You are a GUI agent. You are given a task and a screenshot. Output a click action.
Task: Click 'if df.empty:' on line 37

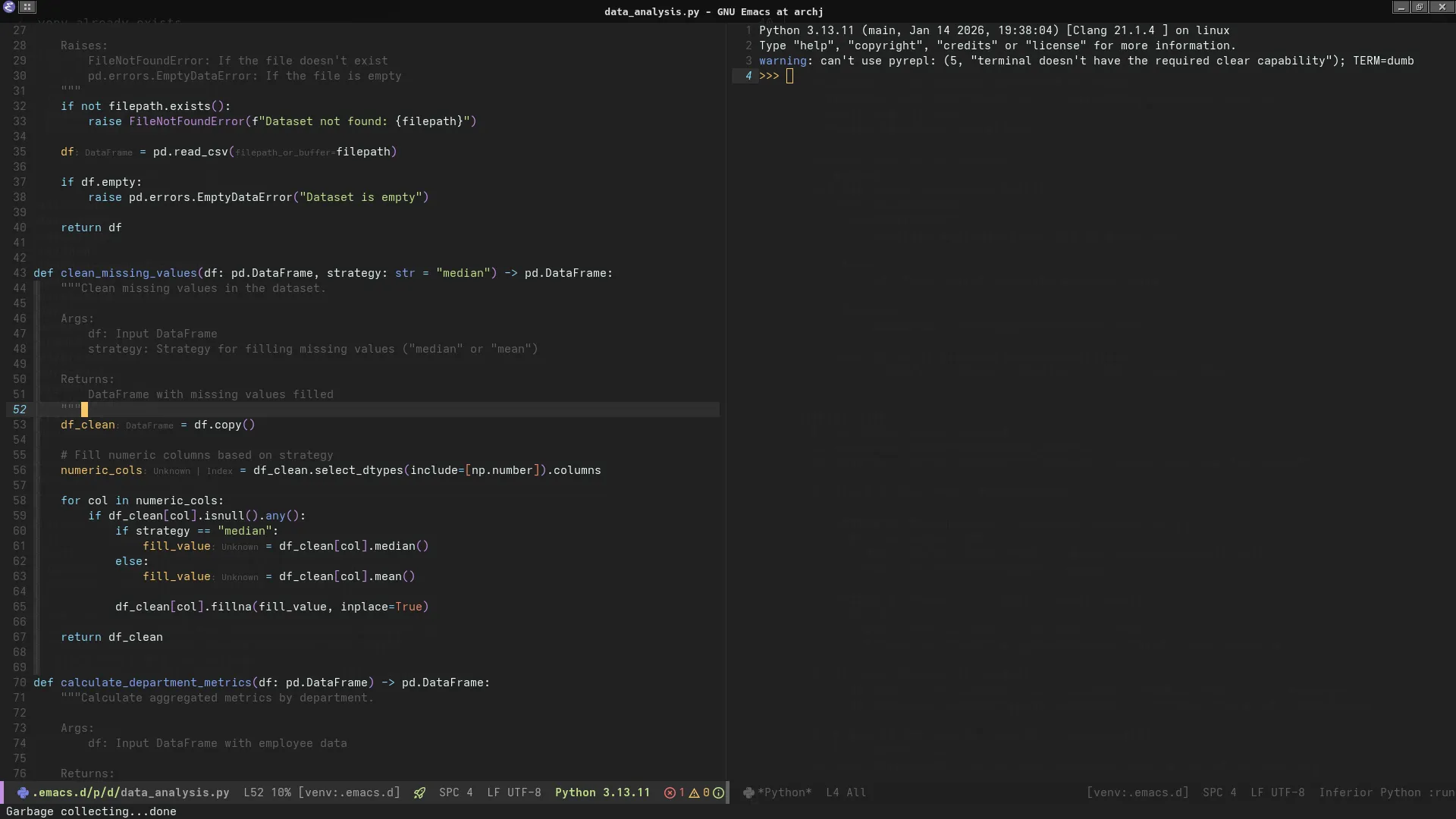102,182
